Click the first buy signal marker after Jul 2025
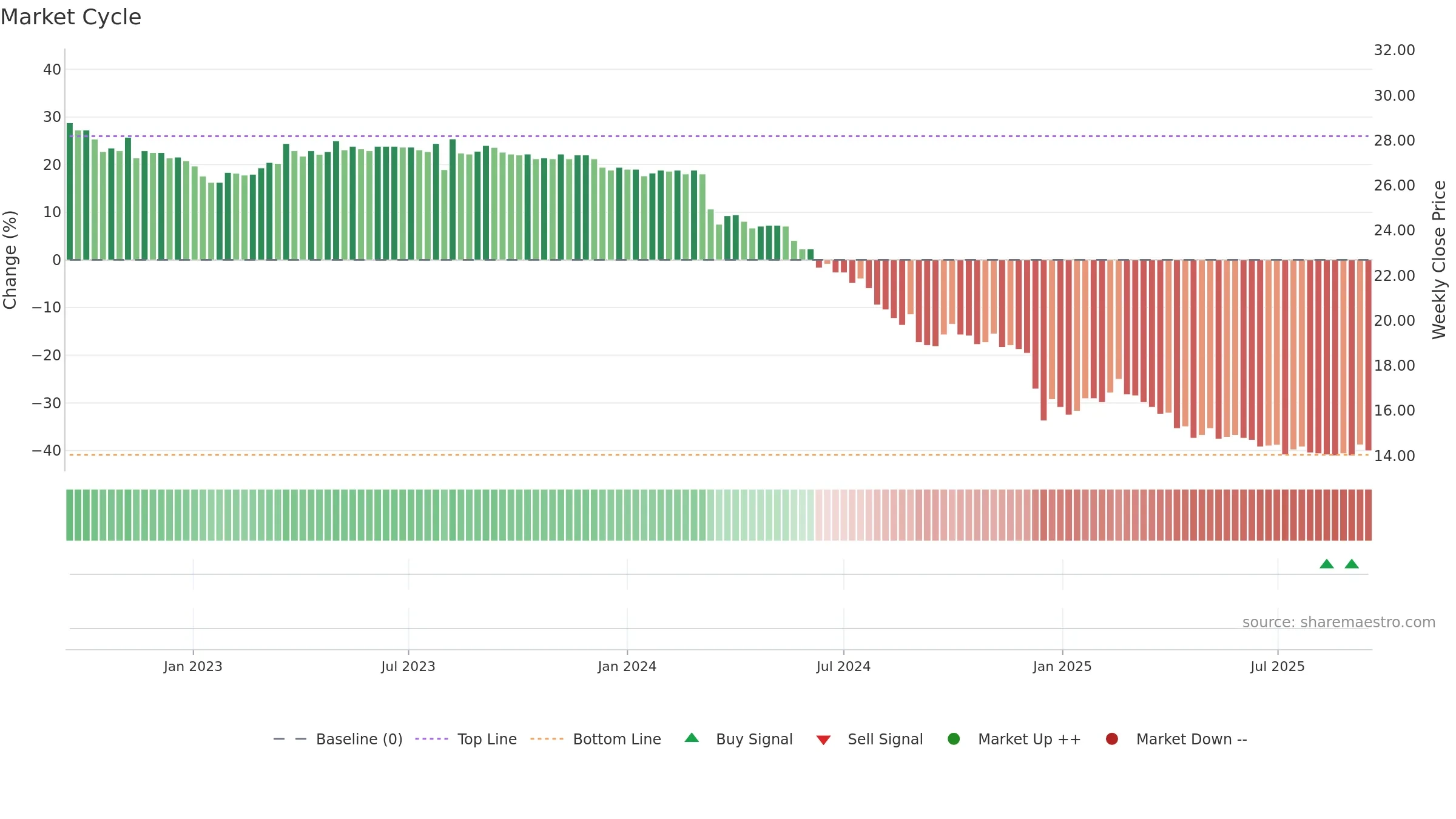The width and height of the screenshot is (1456, 819). coord(1327,564)
